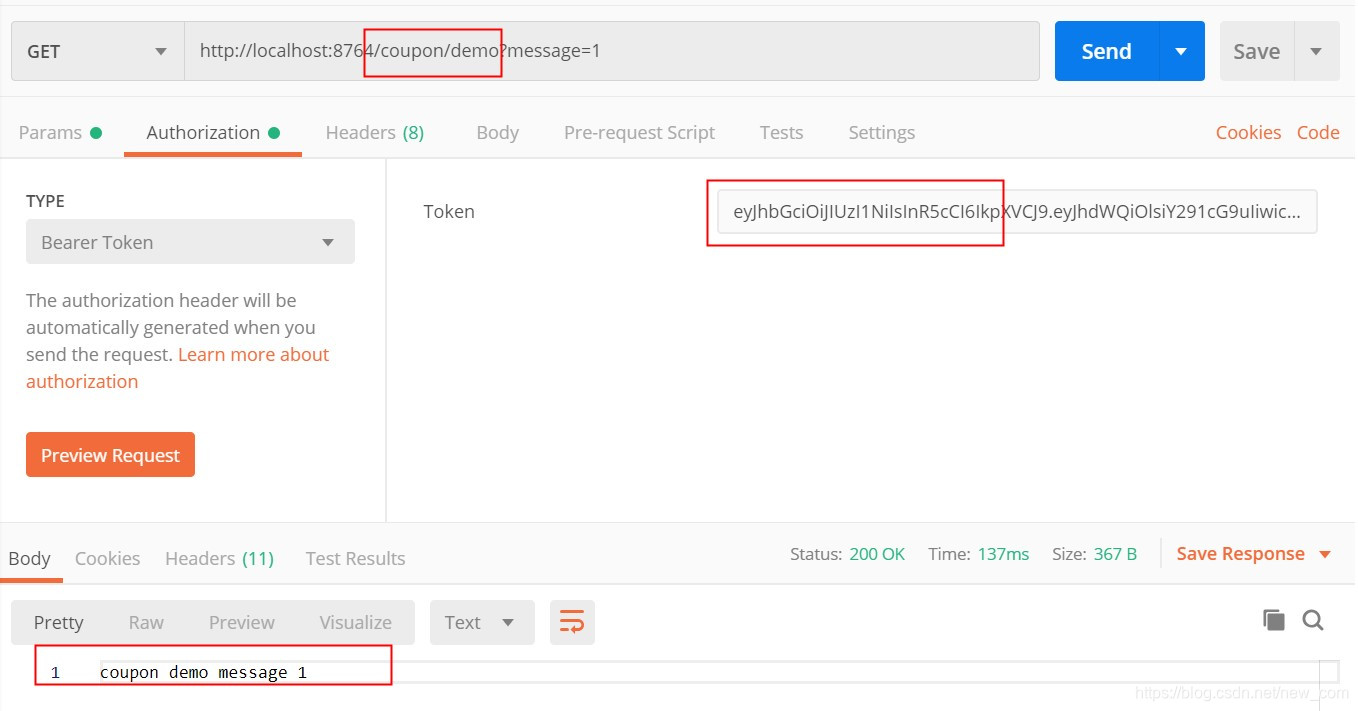Open the Headers (8) request tab
The image size is (1358, 711).
coord(375,132)
